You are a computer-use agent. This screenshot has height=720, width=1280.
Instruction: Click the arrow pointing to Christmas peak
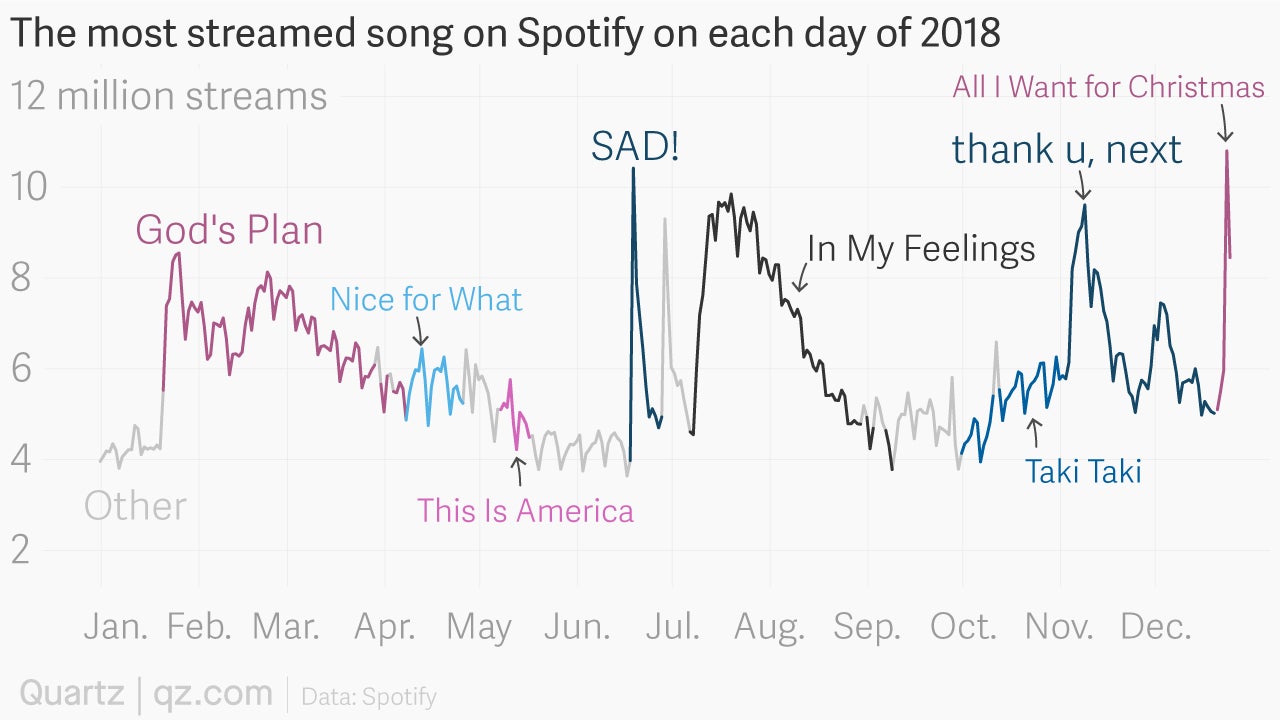(x=1224, y=125)
